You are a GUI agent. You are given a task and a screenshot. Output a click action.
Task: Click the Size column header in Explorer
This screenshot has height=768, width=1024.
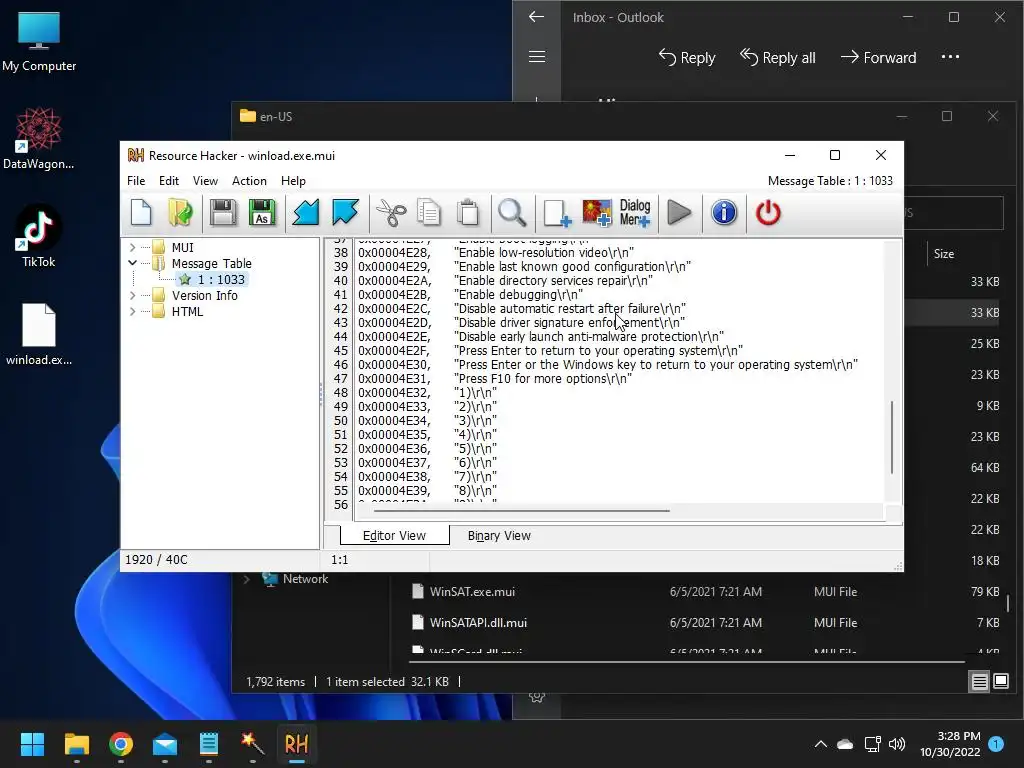[944, 254]
